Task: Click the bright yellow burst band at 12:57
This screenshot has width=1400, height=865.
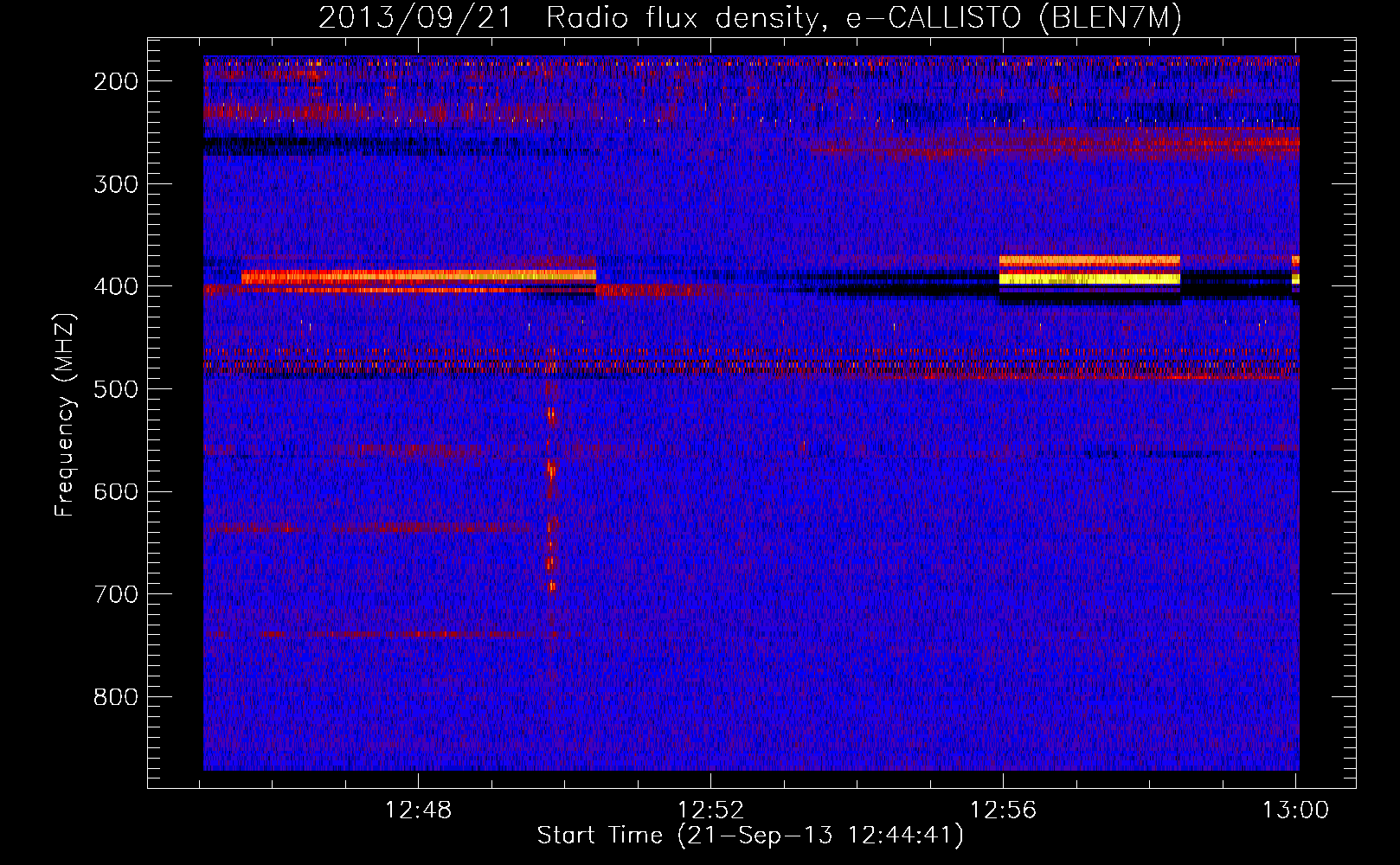Action: (x=1089, y=279)
